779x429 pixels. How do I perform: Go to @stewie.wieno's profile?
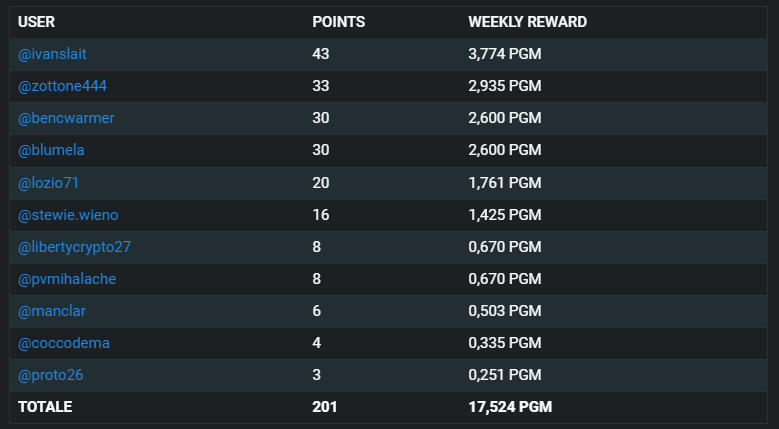[x=68, y=215]
